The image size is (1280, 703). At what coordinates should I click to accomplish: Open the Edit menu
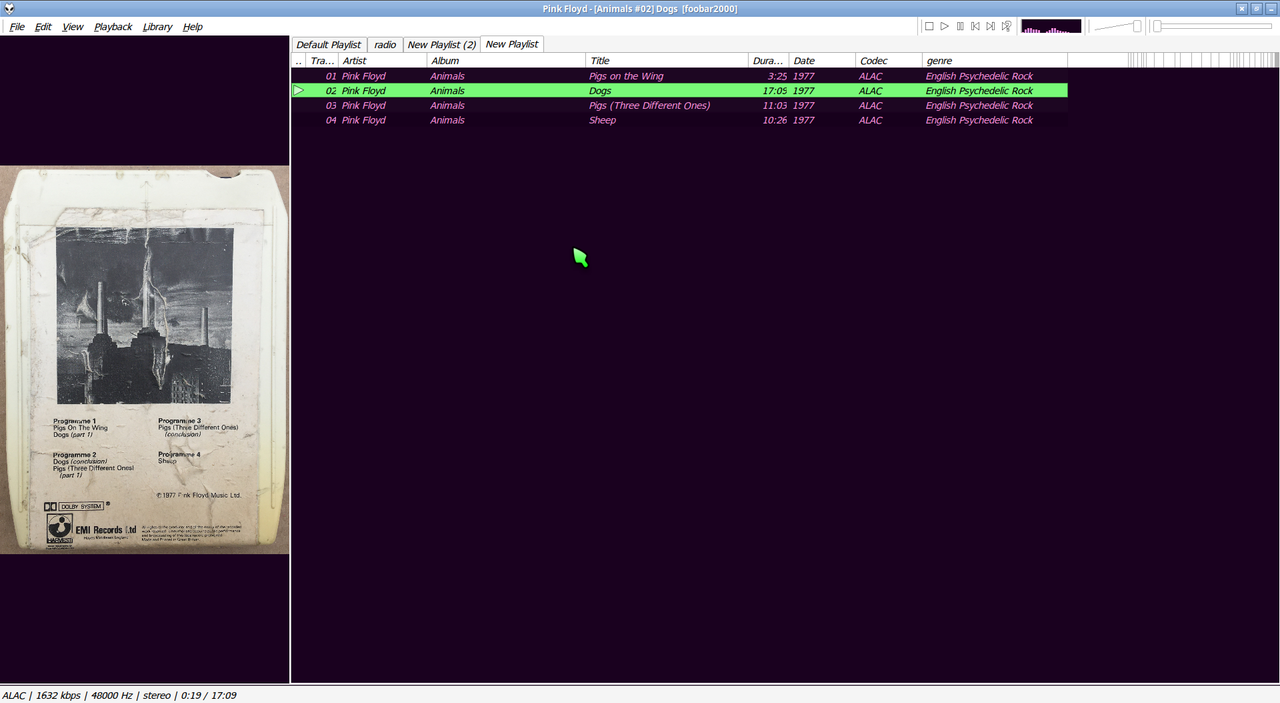click(43, 27)
